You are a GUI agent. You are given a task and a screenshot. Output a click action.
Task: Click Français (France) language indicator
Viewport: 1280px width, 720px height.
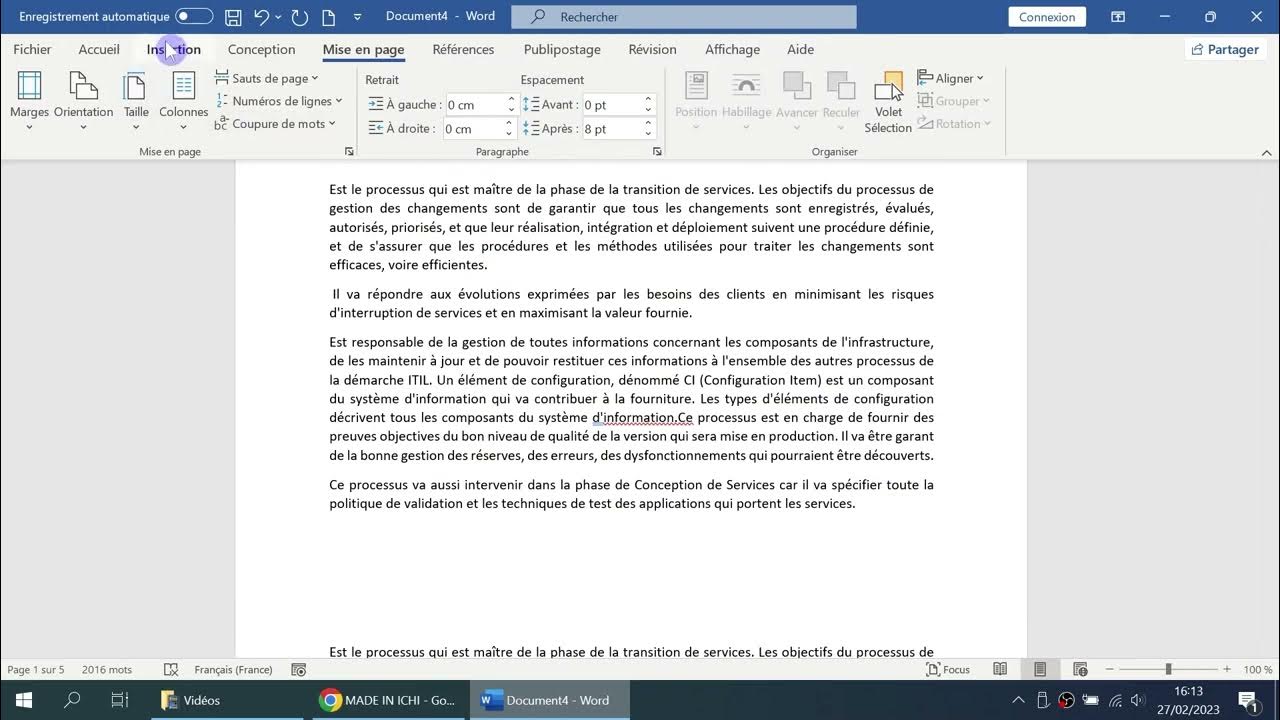233,670
